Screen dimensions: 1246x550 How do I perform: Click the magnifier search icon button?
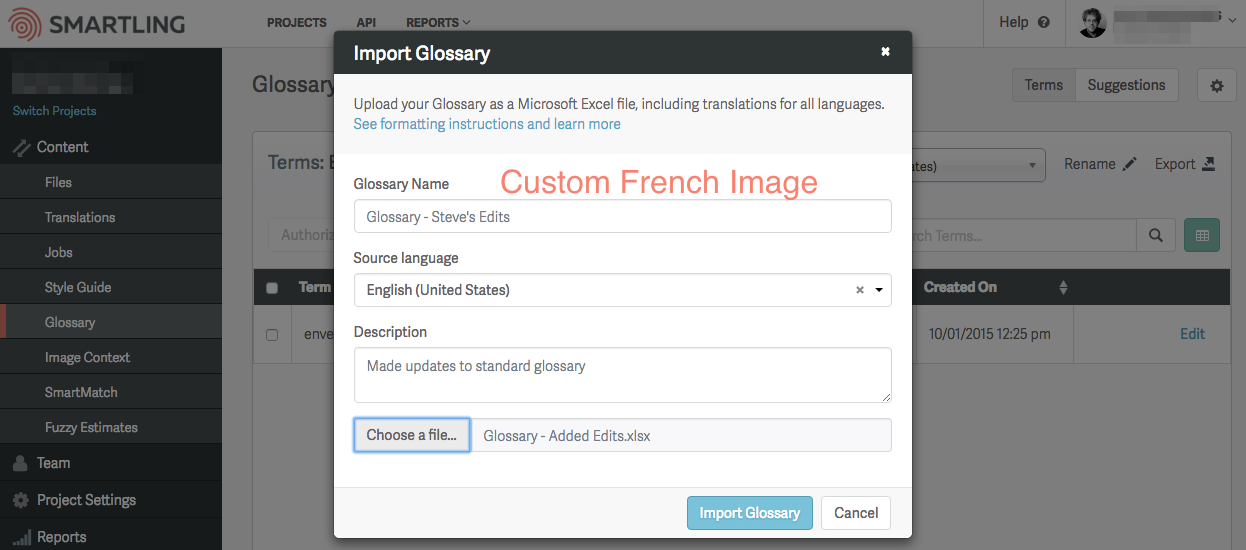pos(1155,235)
